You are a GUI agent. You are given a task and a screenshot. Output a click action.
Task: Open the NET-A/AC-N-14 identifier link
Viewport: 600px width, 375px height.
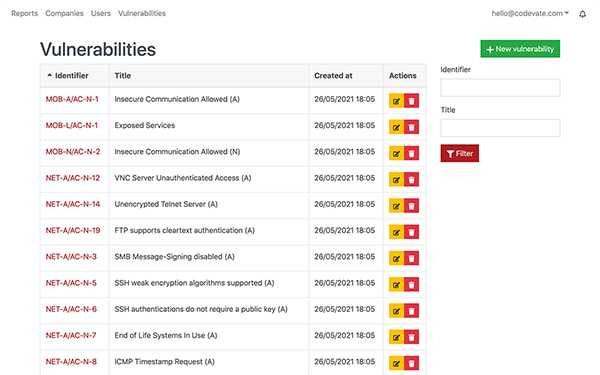click(73, 204)
